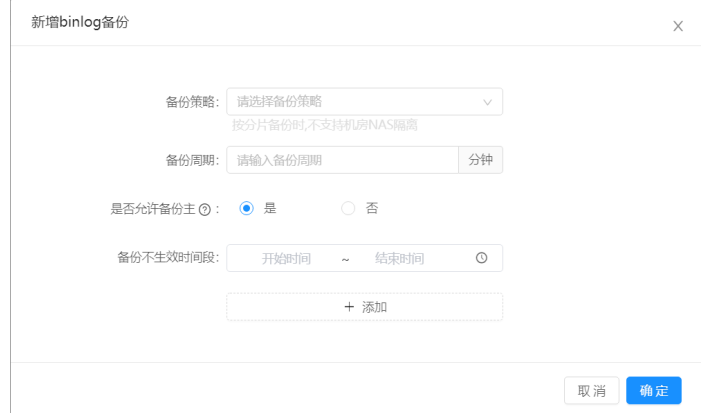This screenshot has height=420, width=720.
Task: Focus the 请输入备份周期 input field
Action: tap(342, 160)
